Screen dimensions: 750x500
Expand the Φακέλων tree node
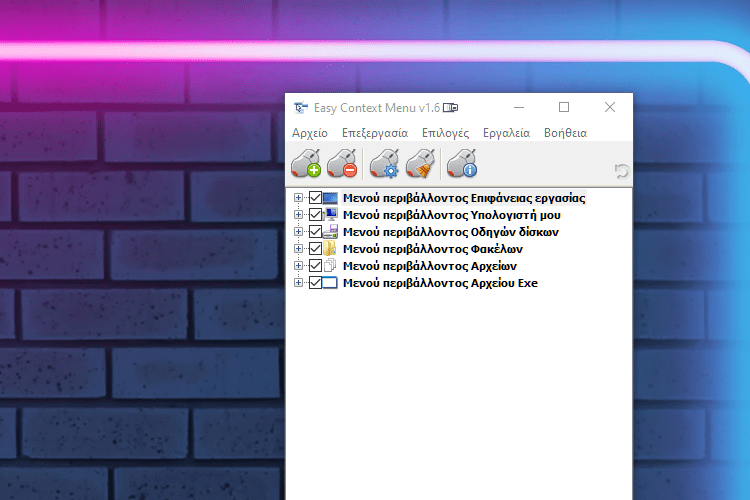298,248
